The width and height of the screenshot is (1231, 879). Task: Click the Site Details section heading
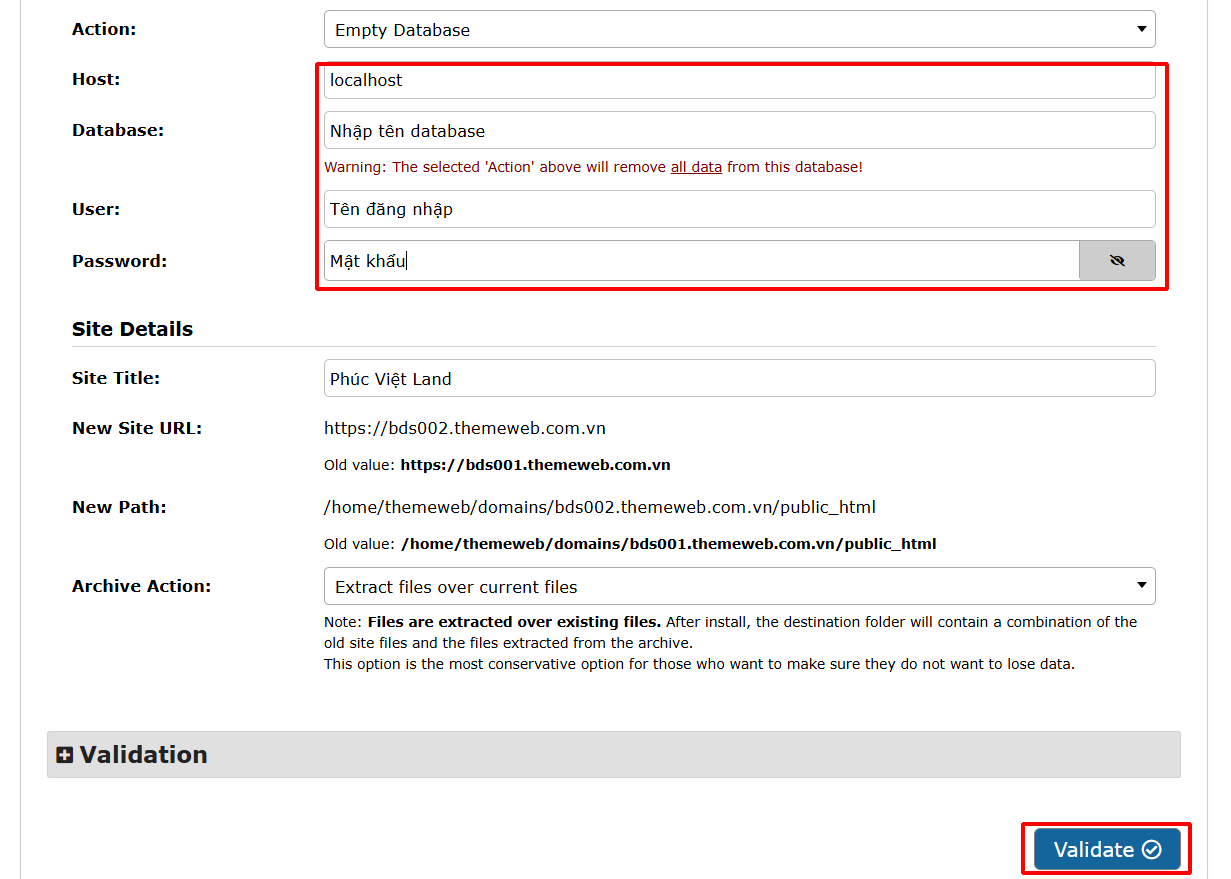click(x=132, y=329)
